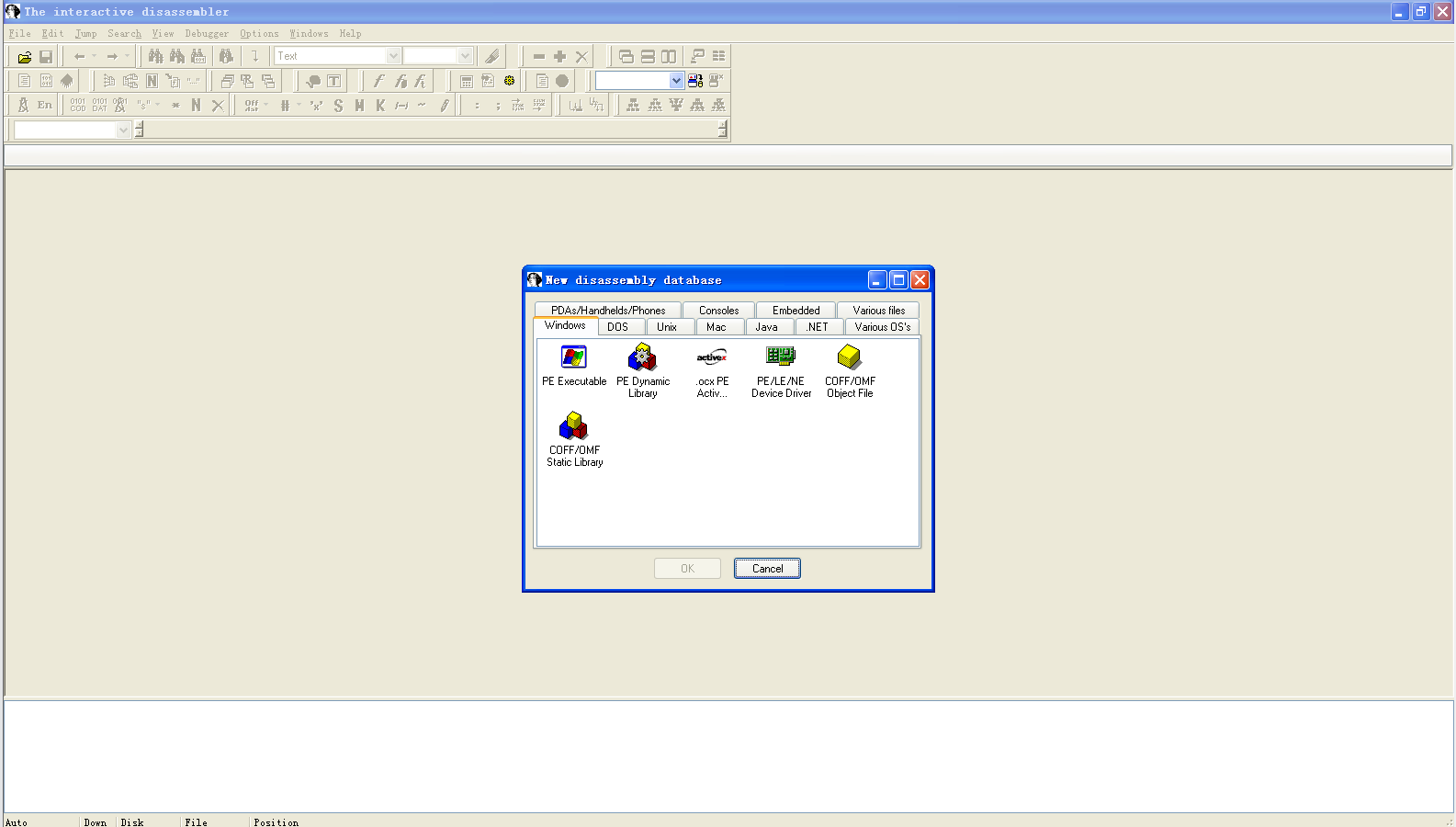This screenshot has width=1456, height=827.
Task: Click the comment speech bubble icon
Action: (313, 81)
